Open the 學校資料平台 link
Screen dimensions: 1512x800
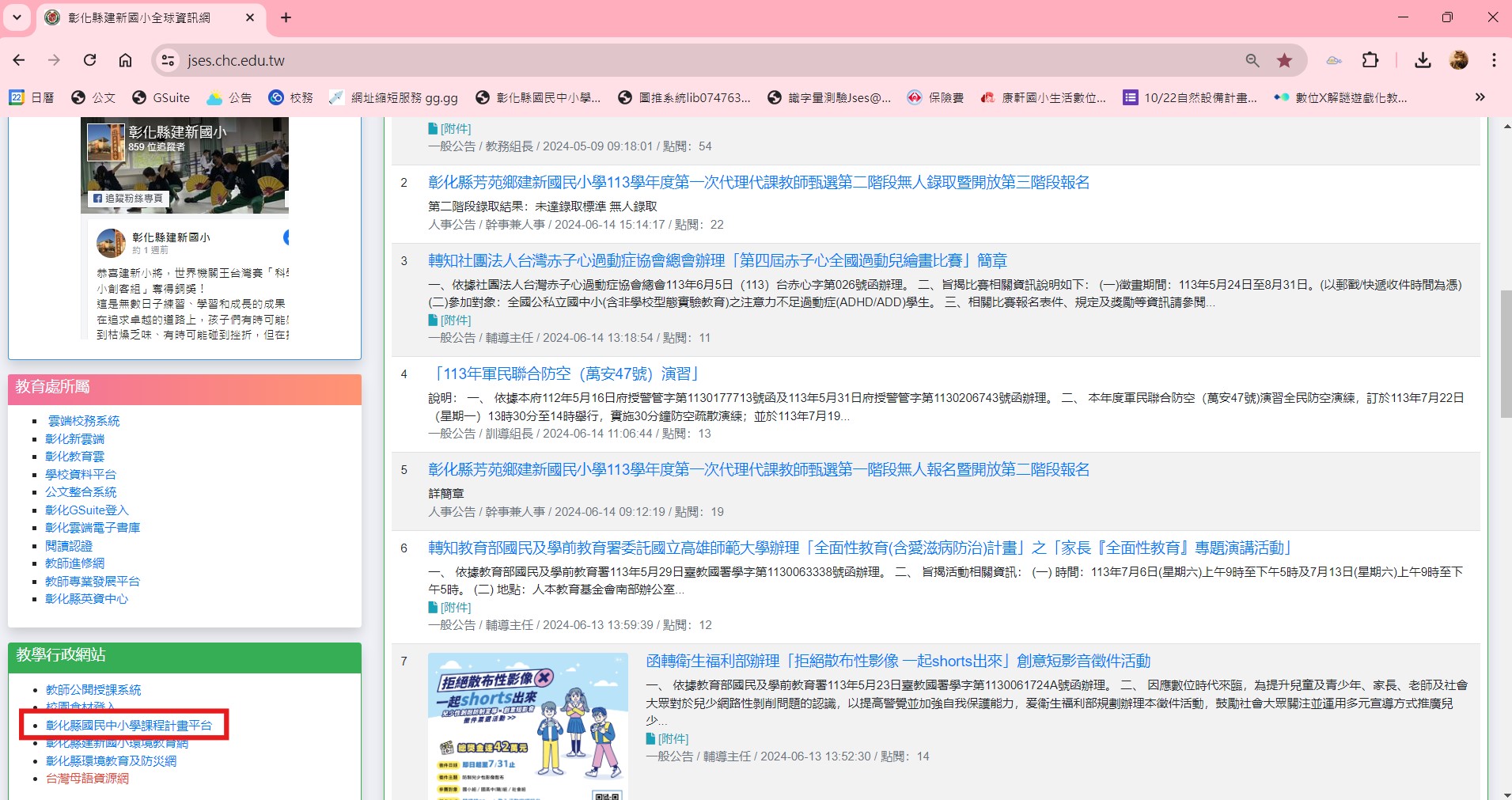(x=81, y=474)
